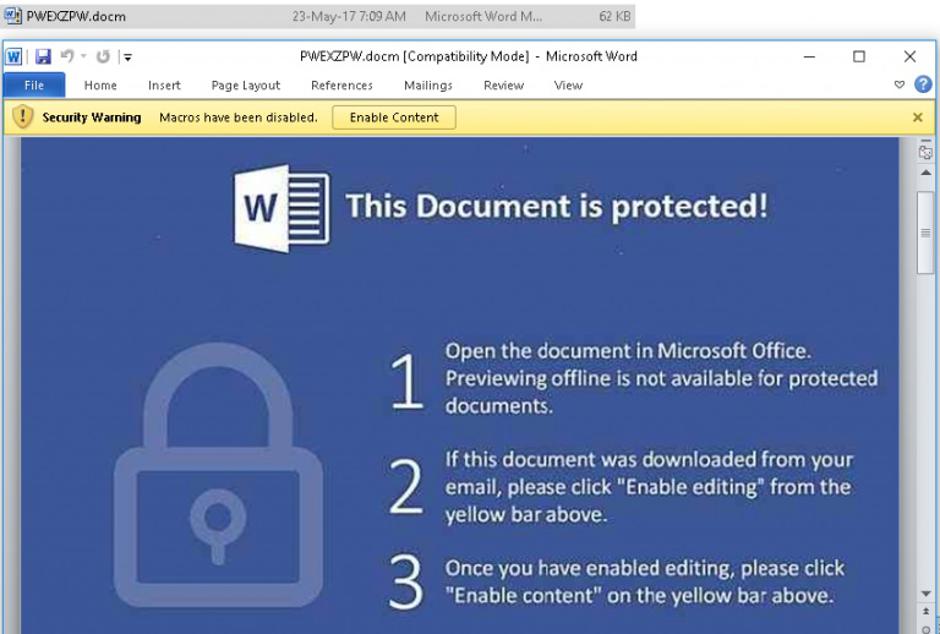Open the Page Layout tab
Image resolution: width=940 pixels, height=634 pixels.
(246, 85)
